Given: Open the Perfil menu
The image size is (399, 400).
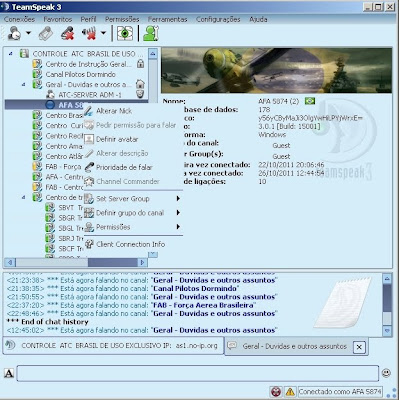Looking at the screenshot, I should click(x=88, y=19).
